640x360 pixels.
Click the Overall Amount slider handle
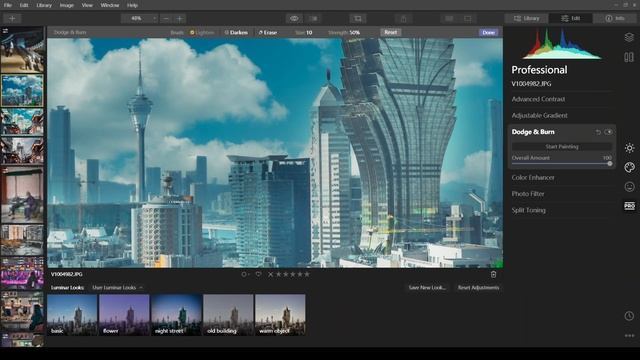pos(609,164)
